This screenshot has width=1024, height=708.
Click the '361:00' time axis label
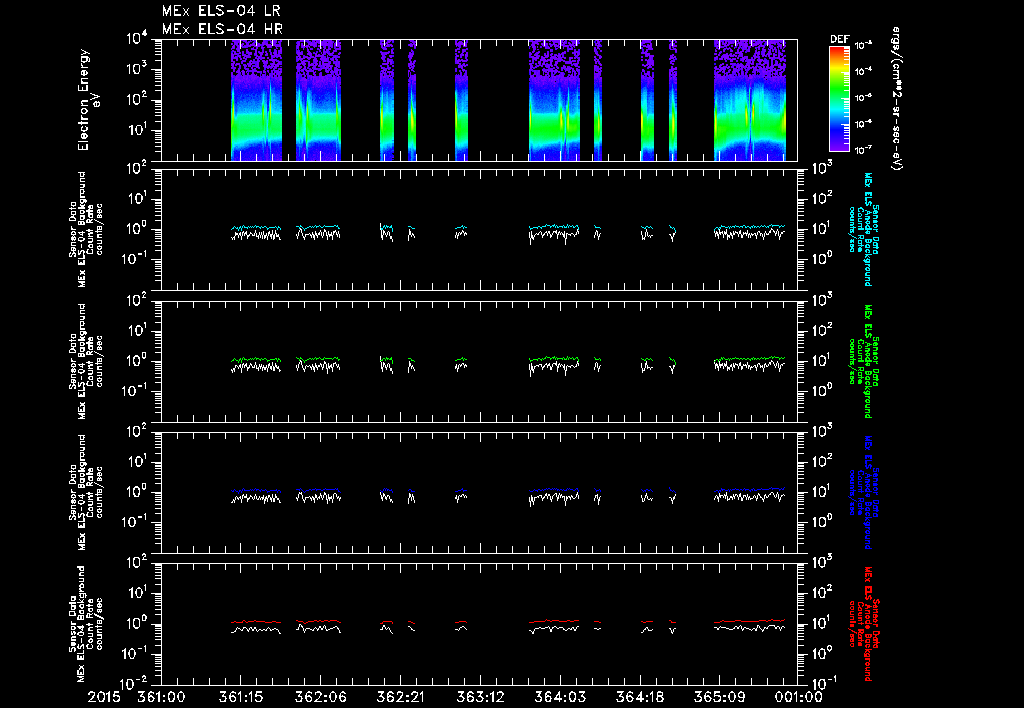[x=161, y=697]
